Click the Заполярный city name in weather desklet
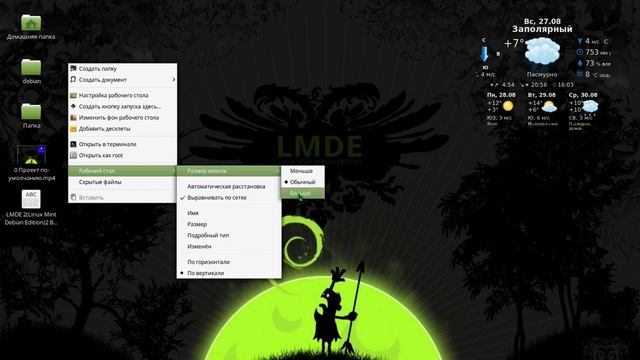Screen dimensions: 640x360 click(x=542, y=29)
